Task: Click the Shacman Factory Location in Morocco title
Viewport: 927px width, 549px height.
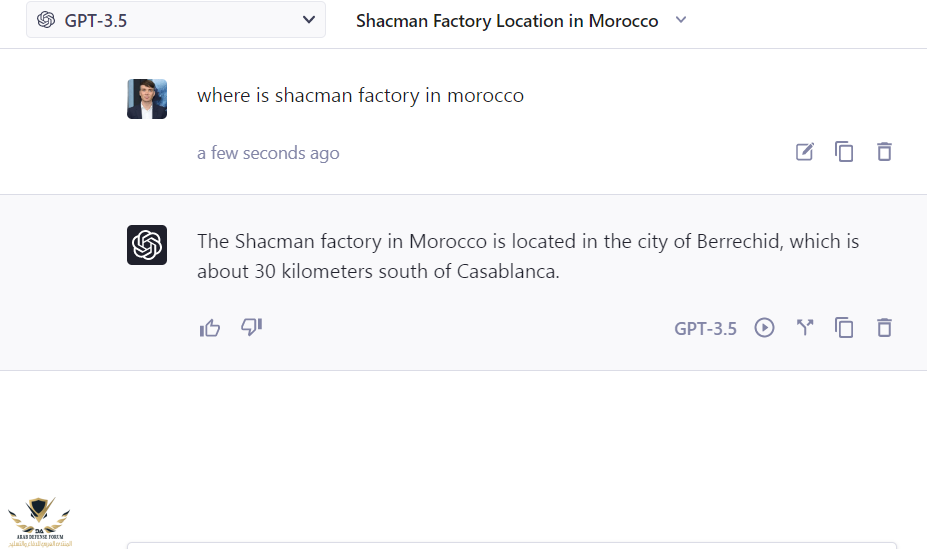Action: pyautogui.click(x=507, y=21)
